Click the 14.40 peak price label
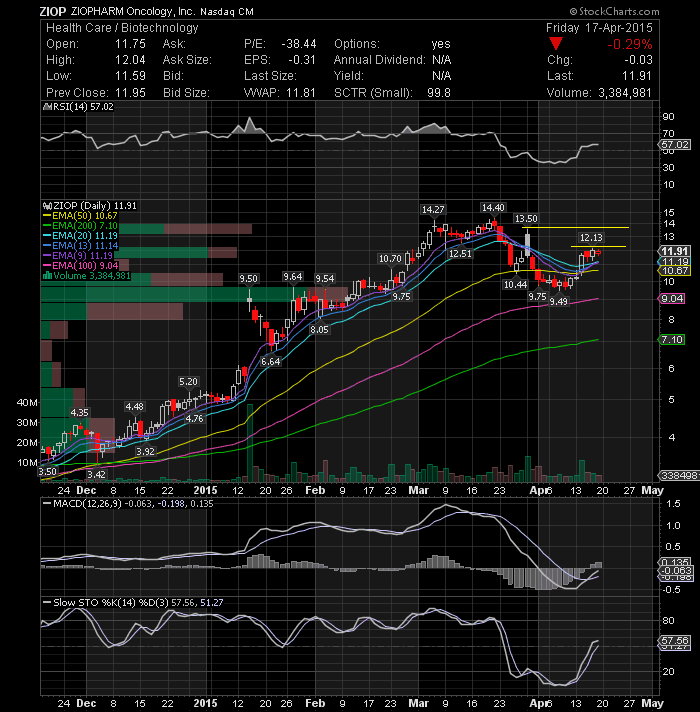 coord(493,208)
